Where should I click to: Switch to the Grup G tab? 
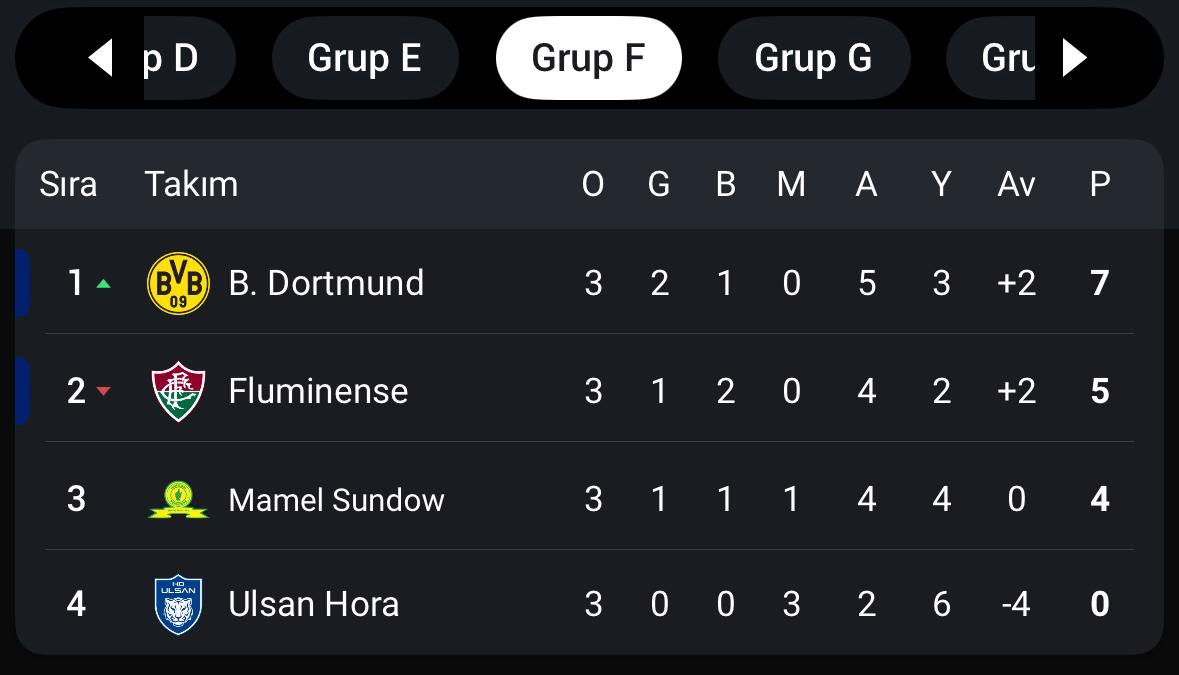(814, 58)
